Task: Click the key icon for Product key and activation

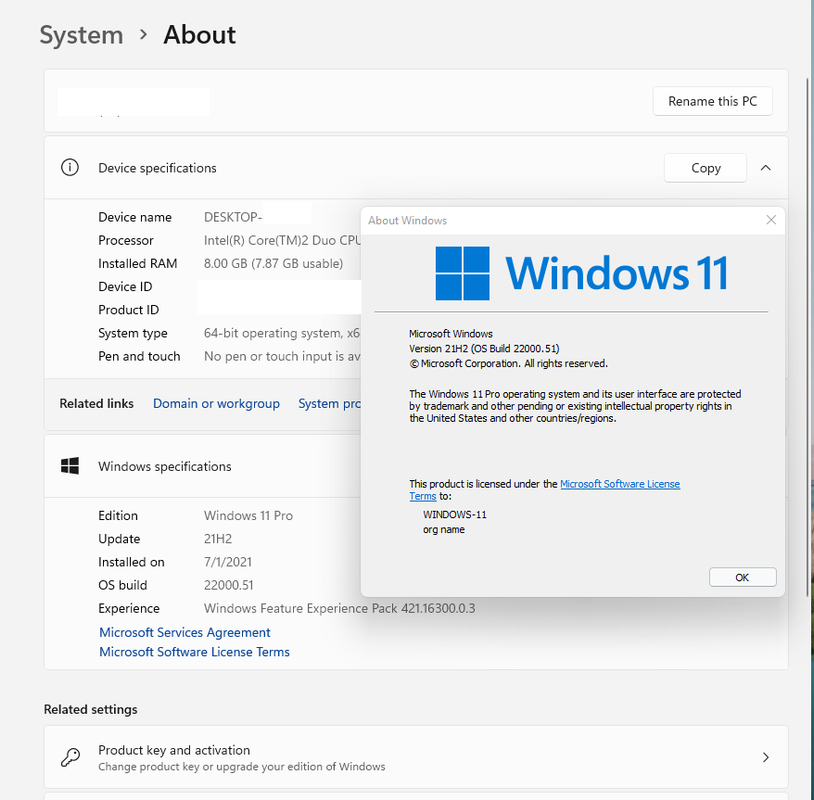Action: click(x=70, y=757)
